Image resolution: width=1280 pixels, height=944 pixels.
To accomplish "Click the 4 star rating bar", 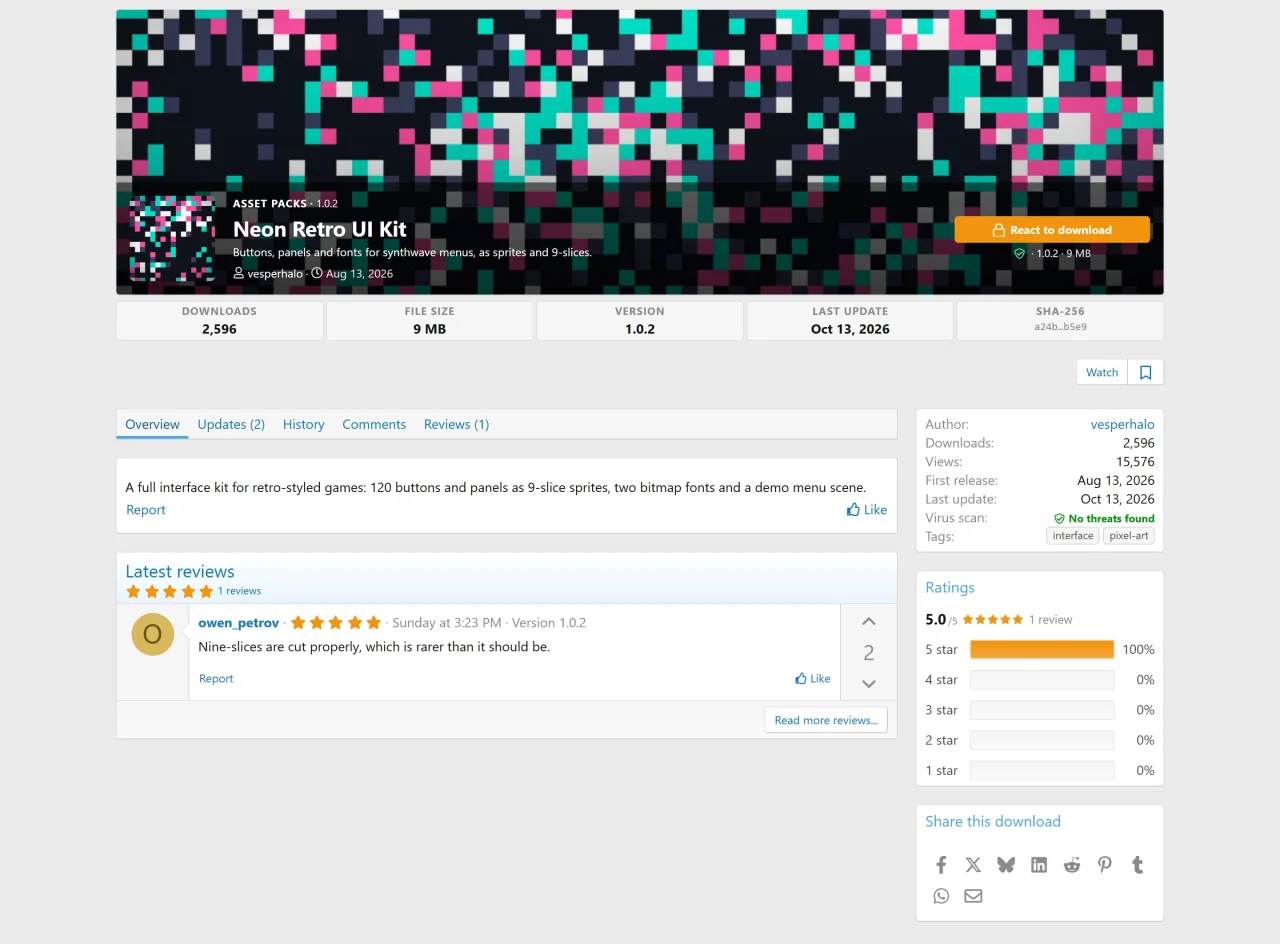I will click(x=1042, y=680).
